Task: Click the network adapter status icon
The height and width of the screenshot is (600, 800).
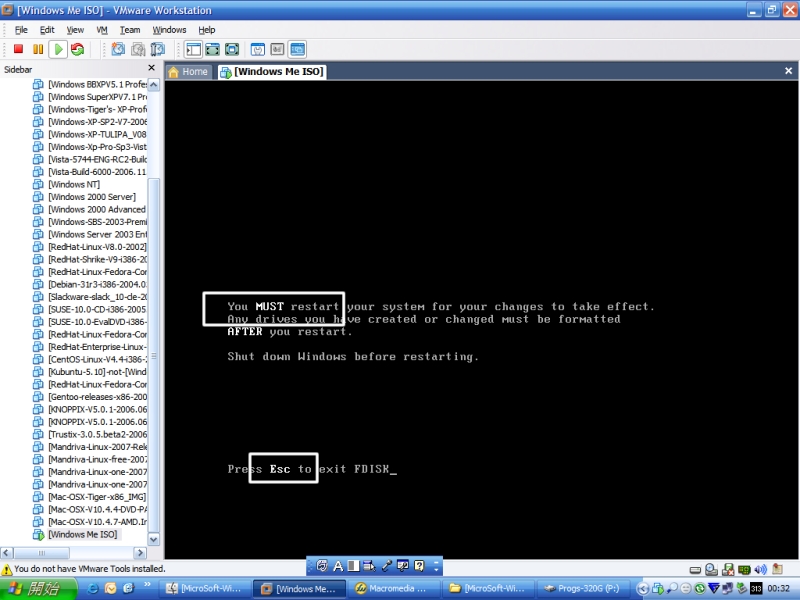Action: 744,569
